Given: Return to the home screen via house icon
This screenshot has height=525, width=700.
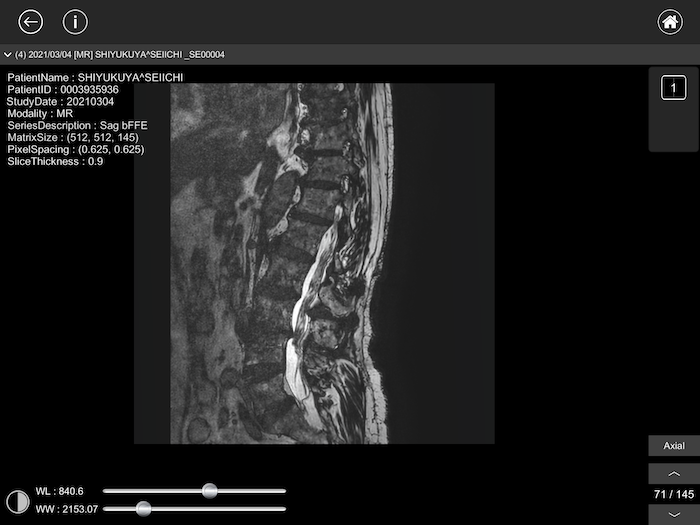Looking at the screenshot, I should pyautogui.click(x=669, y=22).
